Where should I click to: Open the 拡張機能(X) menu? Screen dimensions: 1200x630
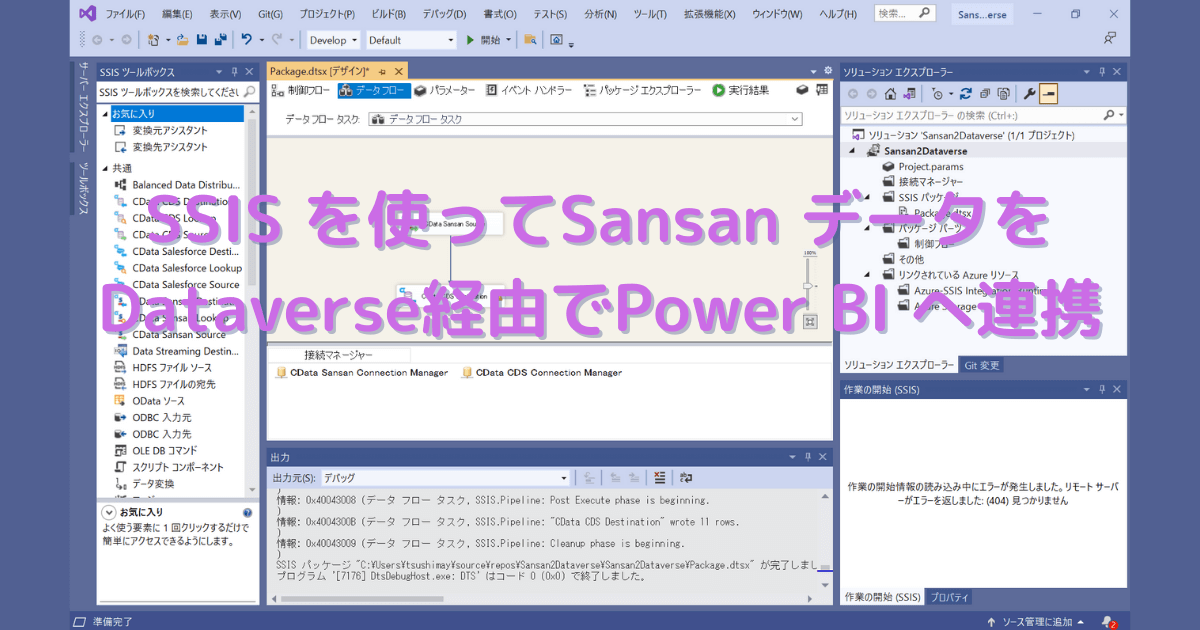point(709,14)
